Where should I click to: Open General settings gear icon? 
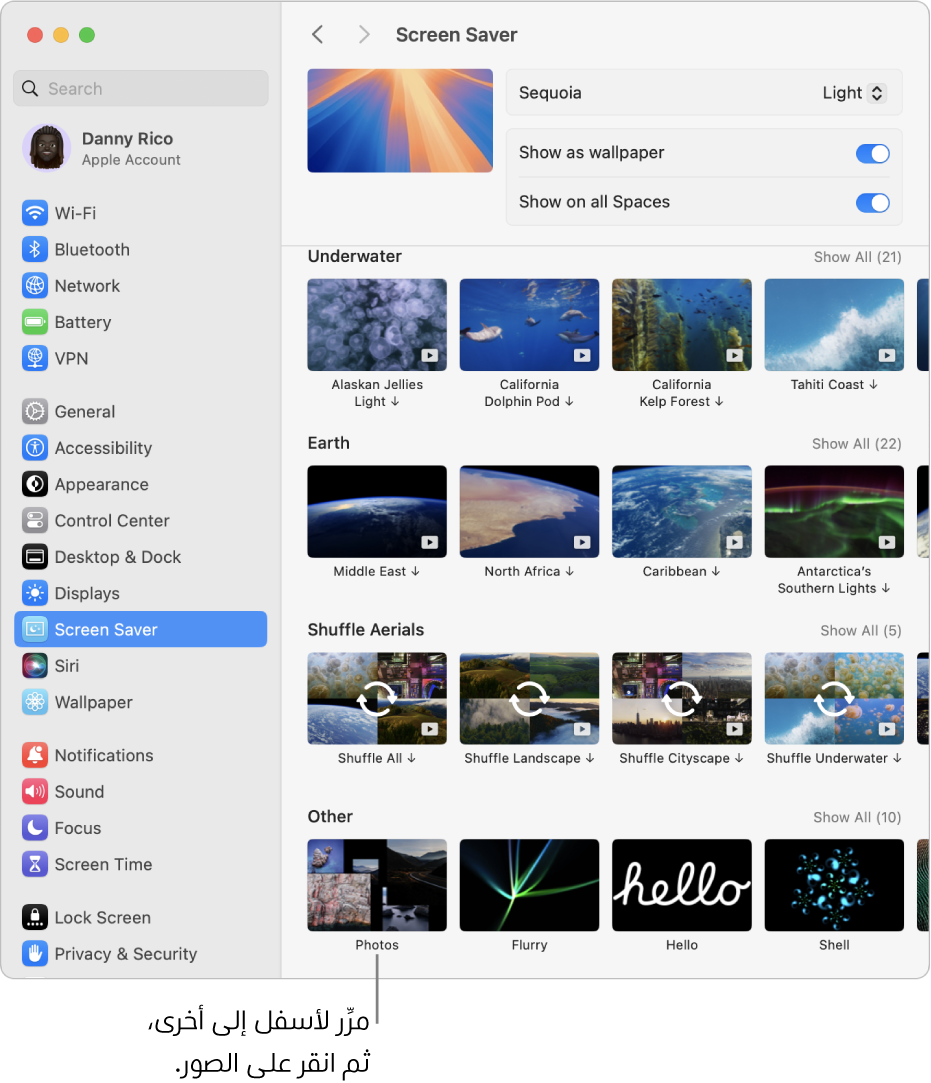click(x=35, y=411)
